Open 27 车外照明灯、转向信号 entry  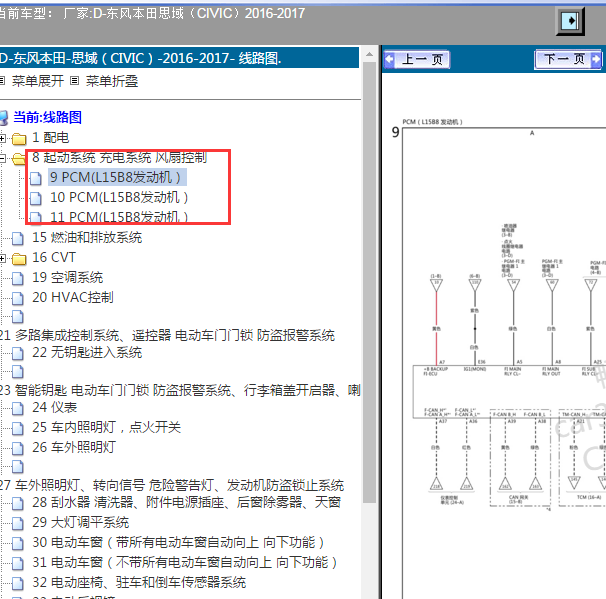172,485
